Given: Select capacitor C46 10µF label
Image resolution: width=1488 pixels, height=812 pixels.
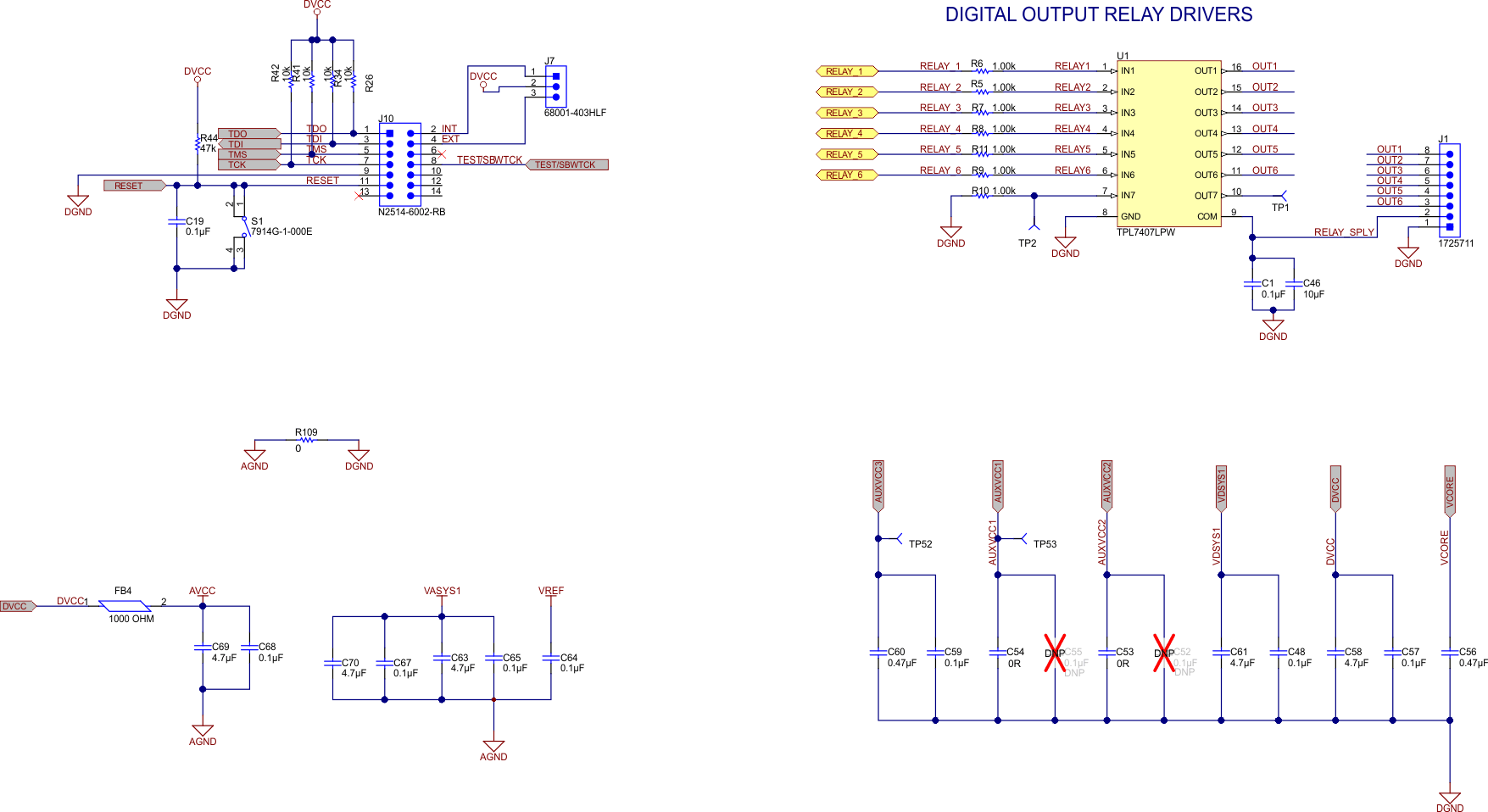Looking at the screenshot, I should click(1312, 289).
